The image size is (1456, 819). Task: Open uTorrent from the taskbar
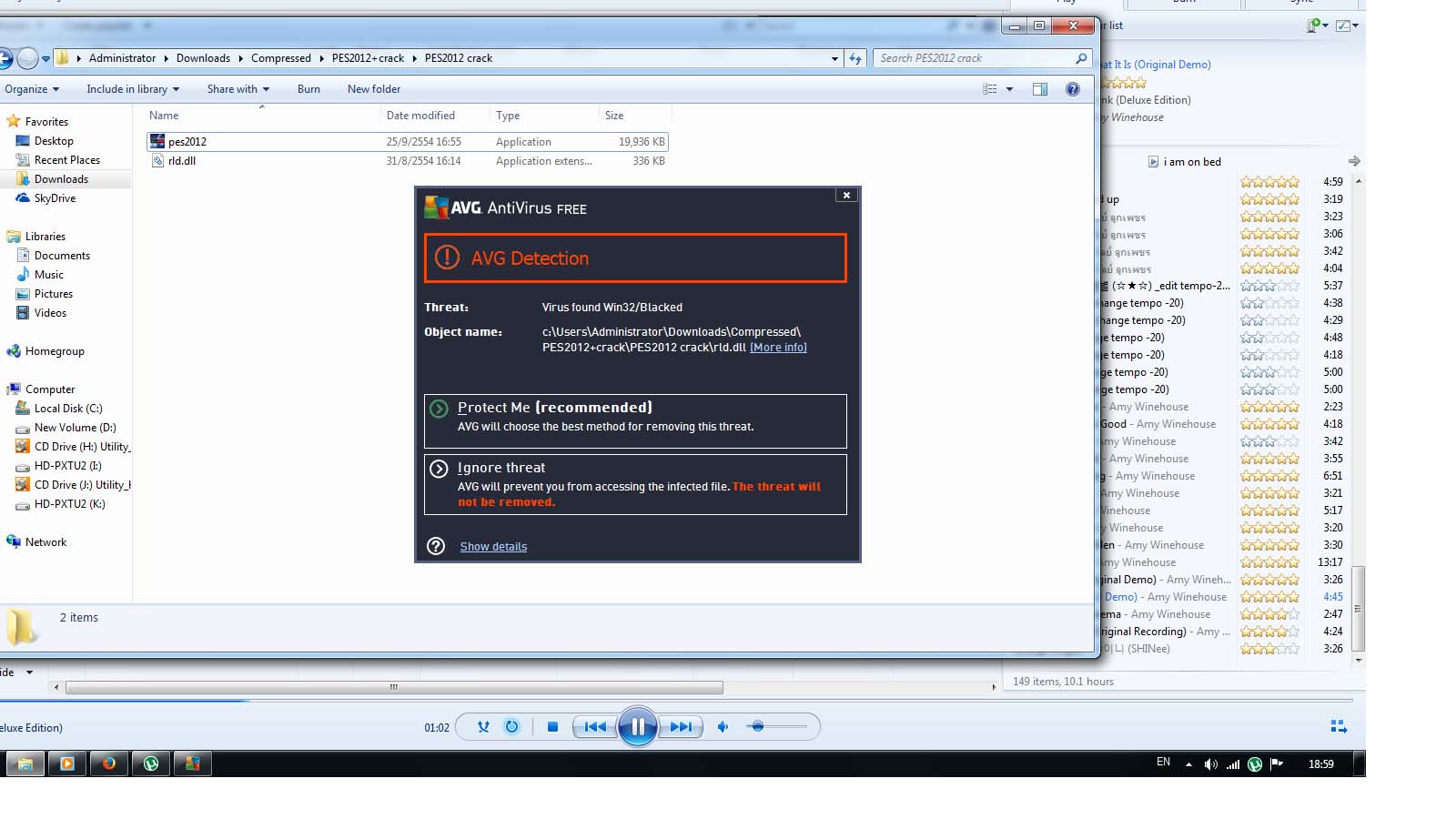coord(151,763)
